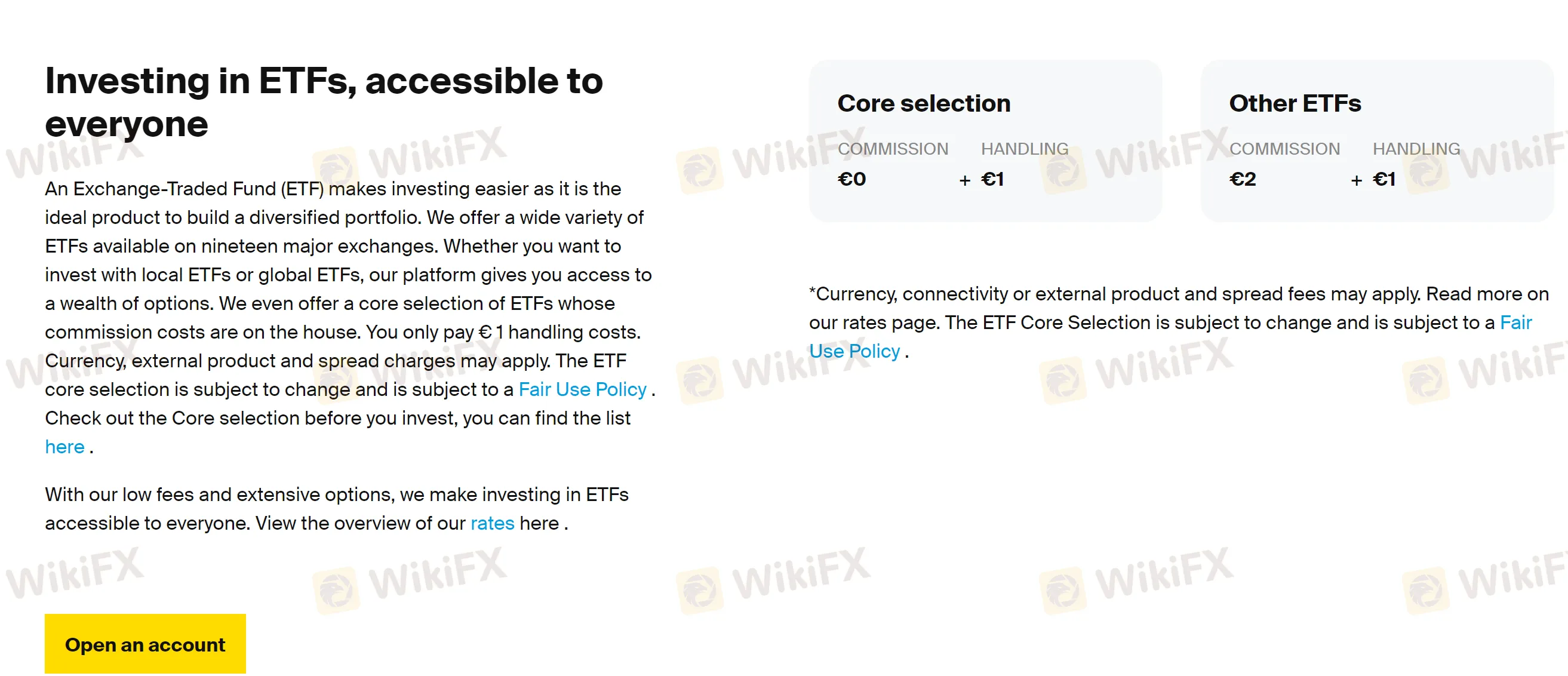The width and height of the screenshot is (1568, 676).
Task: Click the HANDLING label in the Core selection card
Action: pos(1025,149)
